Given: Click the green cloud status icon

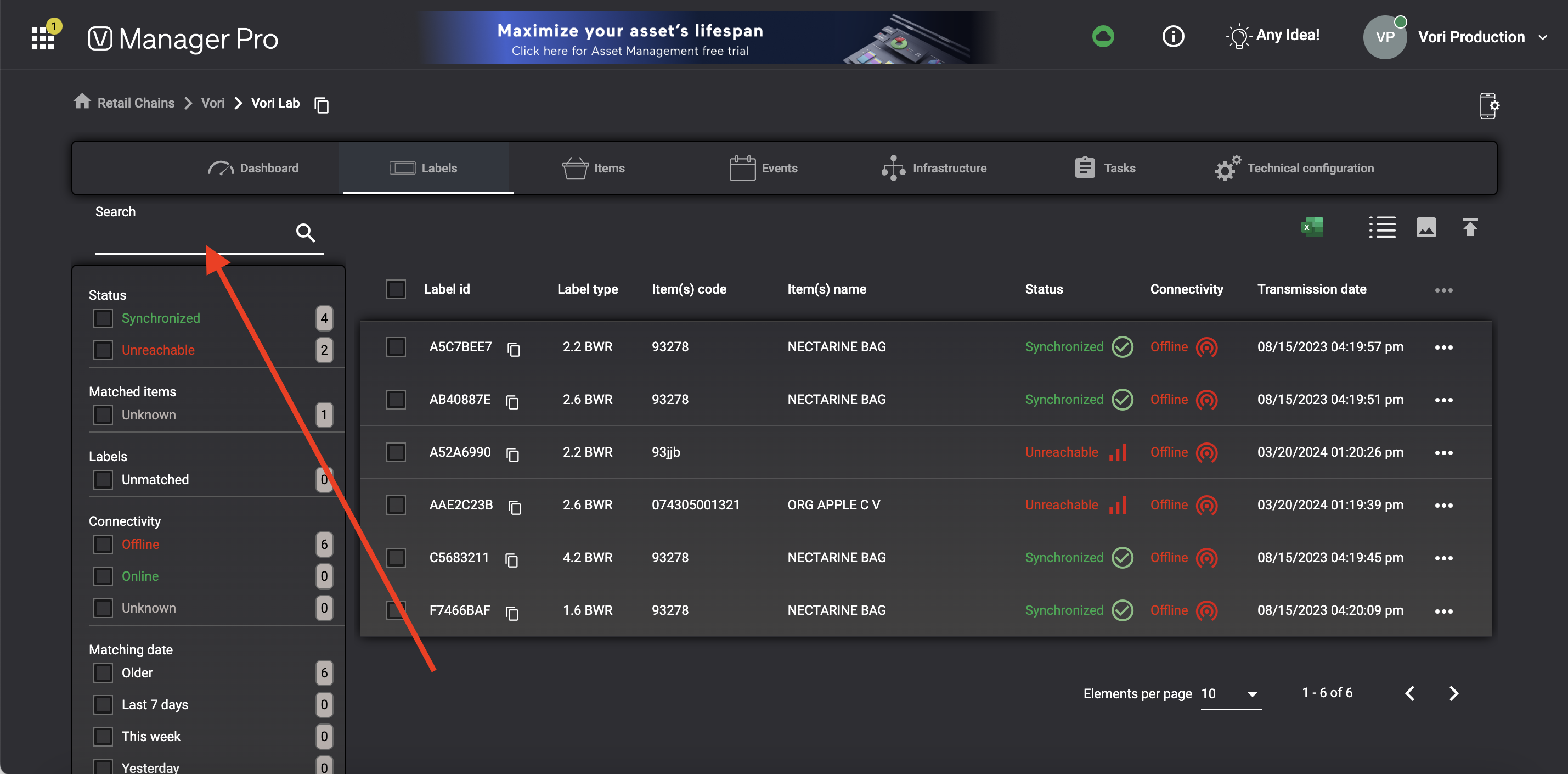Looking at the screenshot, I should pos(1102,37).
